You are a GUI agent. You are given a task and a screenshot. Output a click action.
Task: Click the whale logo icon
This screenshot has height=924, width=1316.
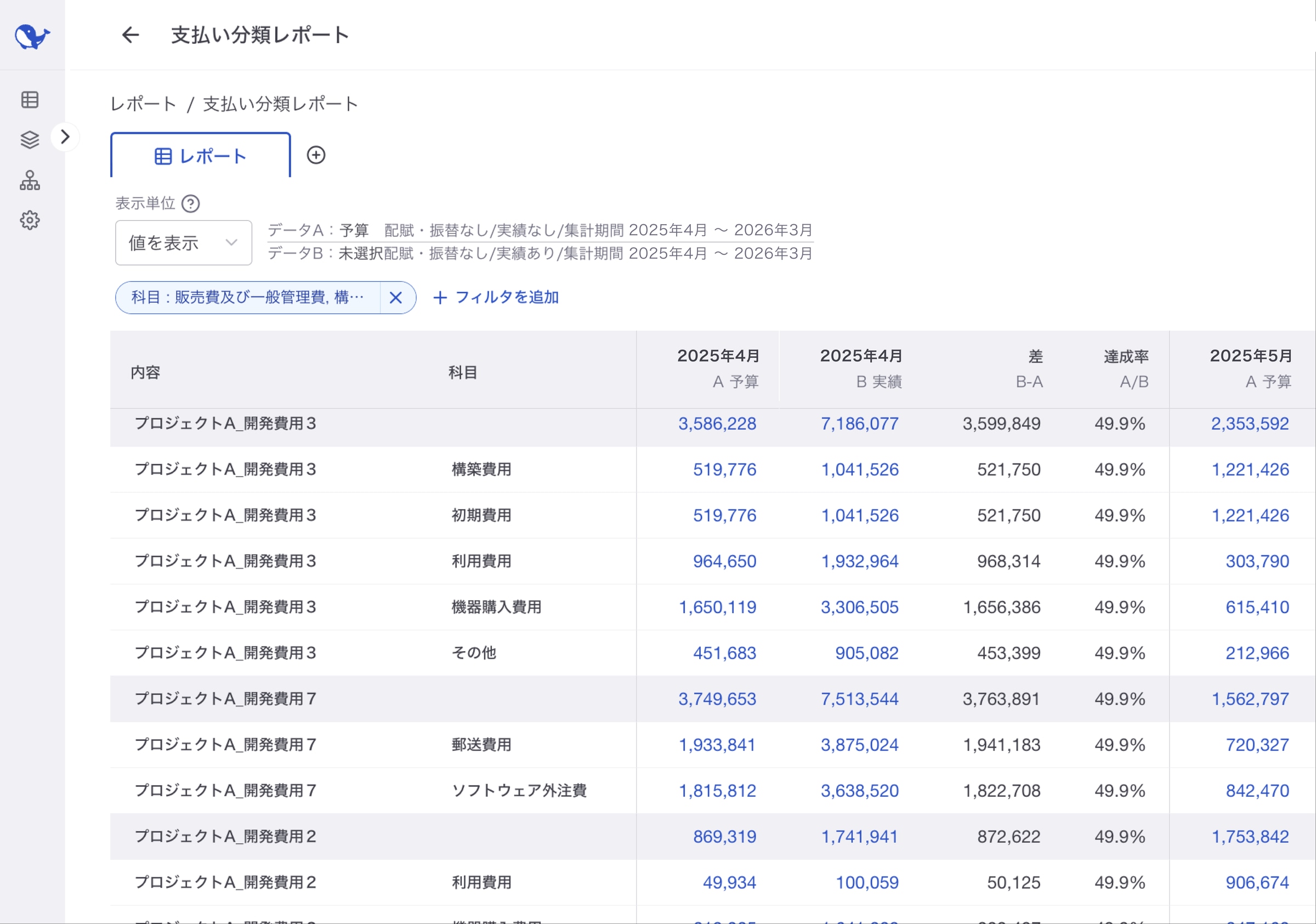point(32,37)
